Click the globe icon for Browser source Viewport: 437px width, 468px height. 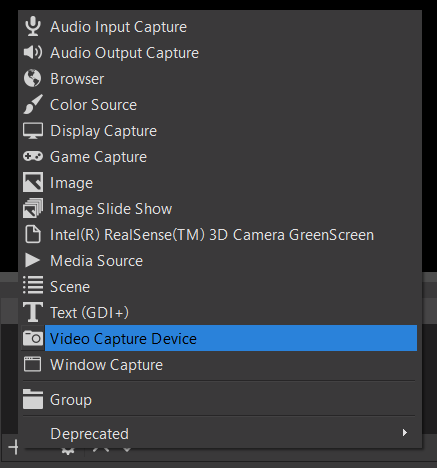tap(33, 78)
